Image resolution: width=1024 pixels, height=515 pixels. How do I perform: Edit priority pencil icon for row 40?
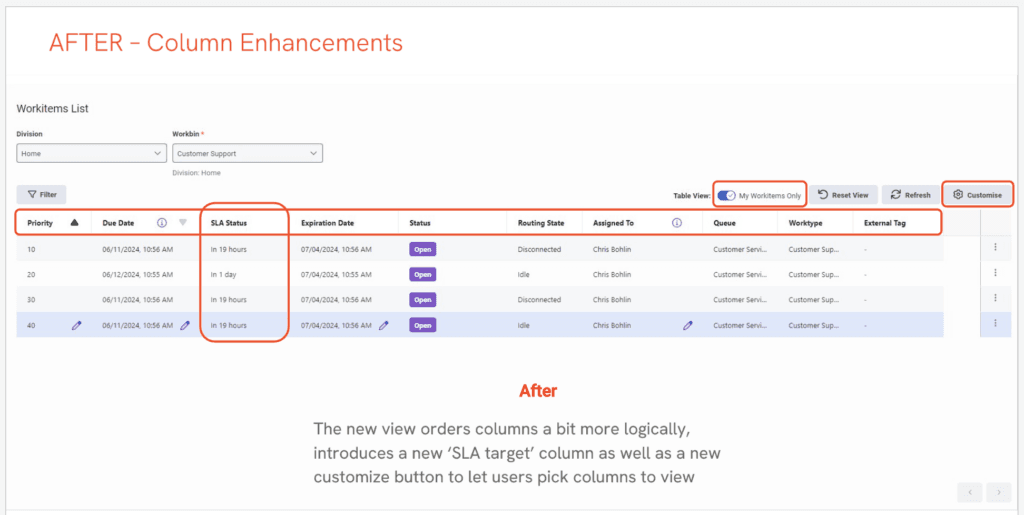click(77, 325)
